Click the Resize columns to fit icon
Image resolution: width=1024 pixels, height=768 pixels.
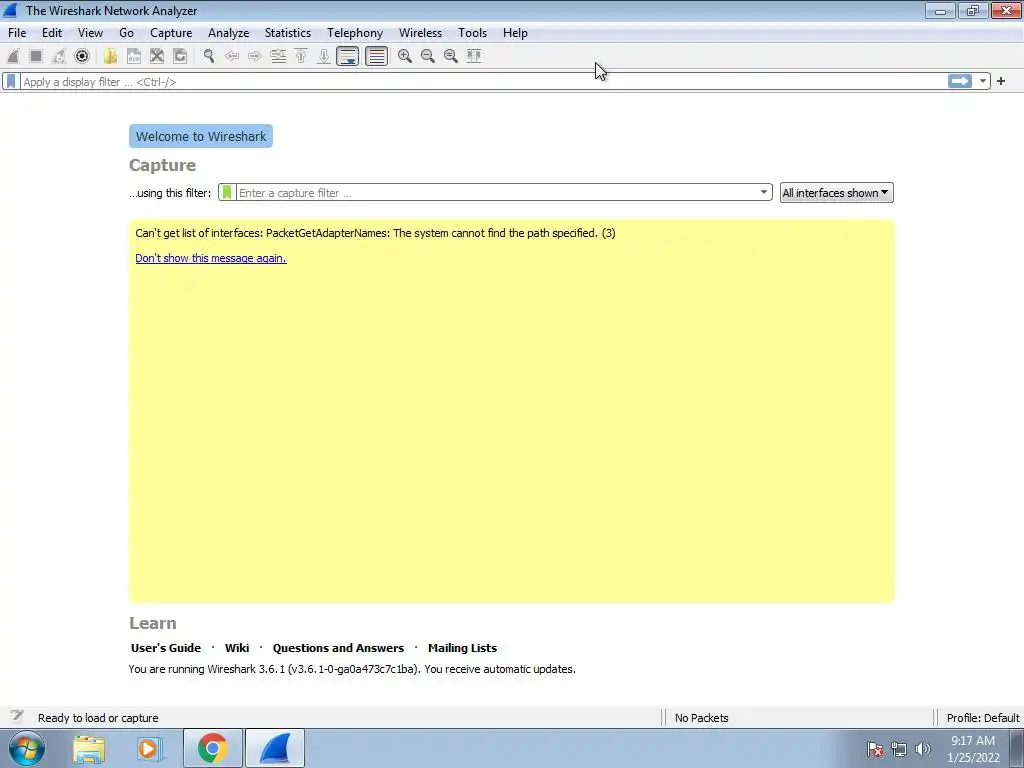pyautogui.click(x=474, y=56)
